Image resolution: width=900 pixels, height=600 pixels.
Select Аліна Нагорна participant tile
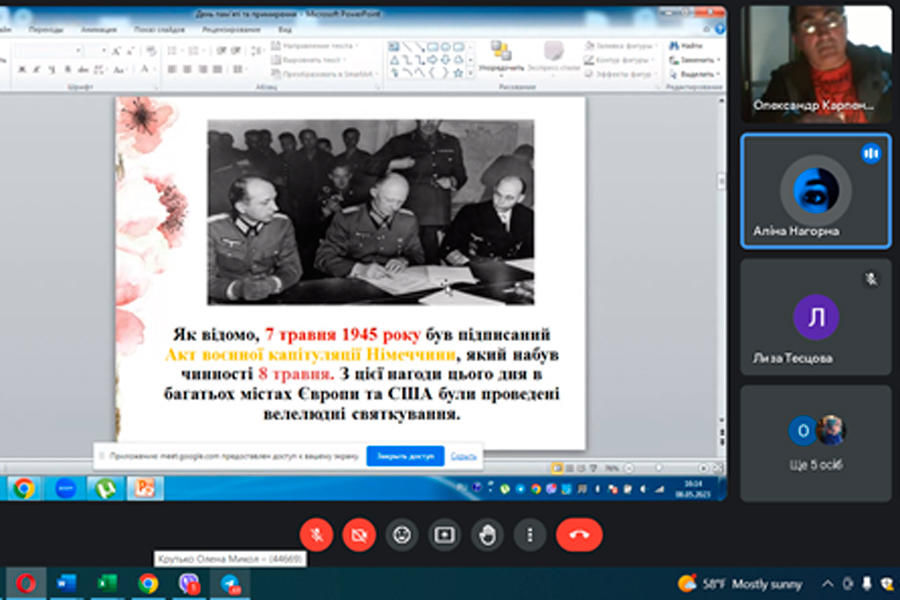[815, 191]
